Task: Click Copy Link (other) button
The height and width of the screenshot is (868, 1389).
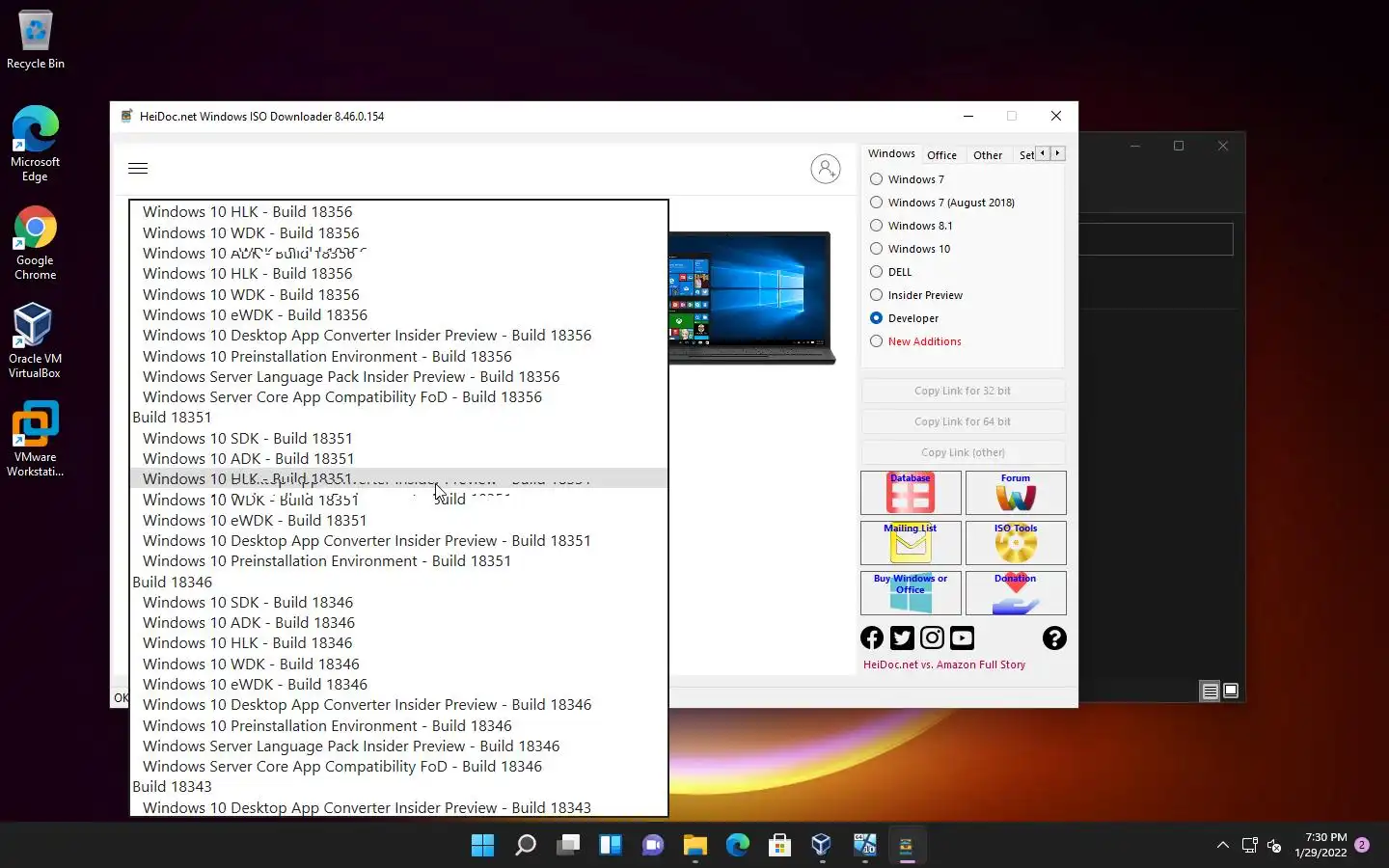Action: point(963,452)
